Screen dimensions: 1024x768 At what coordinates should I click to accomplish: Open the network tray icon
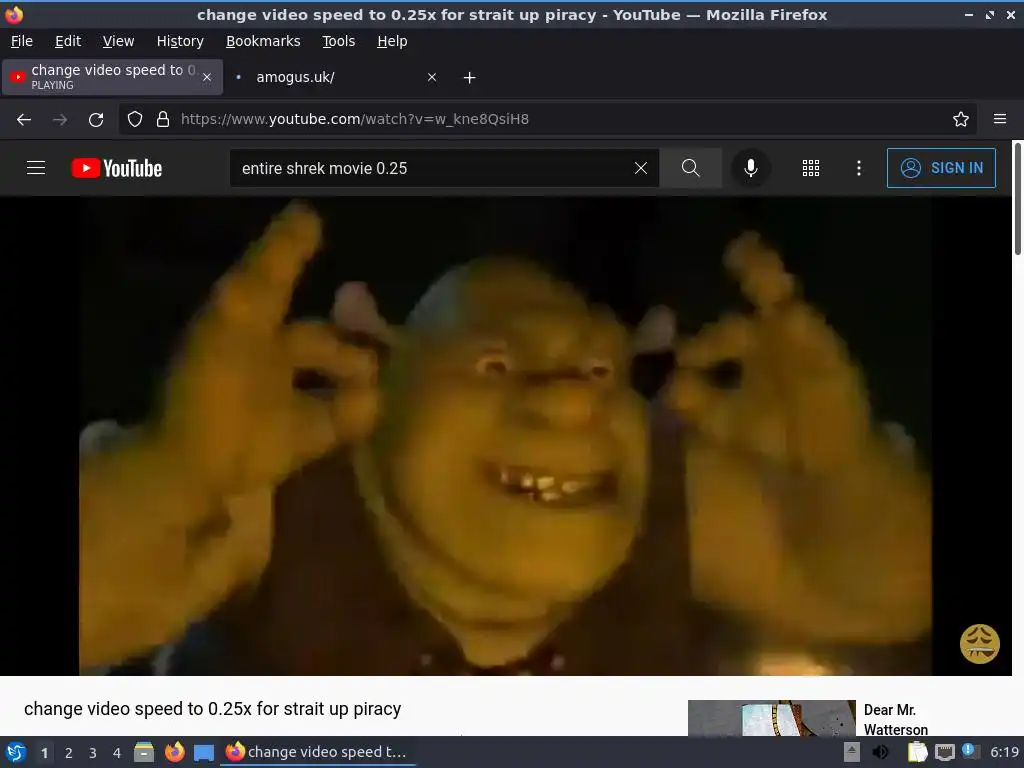tap(944, 752)
